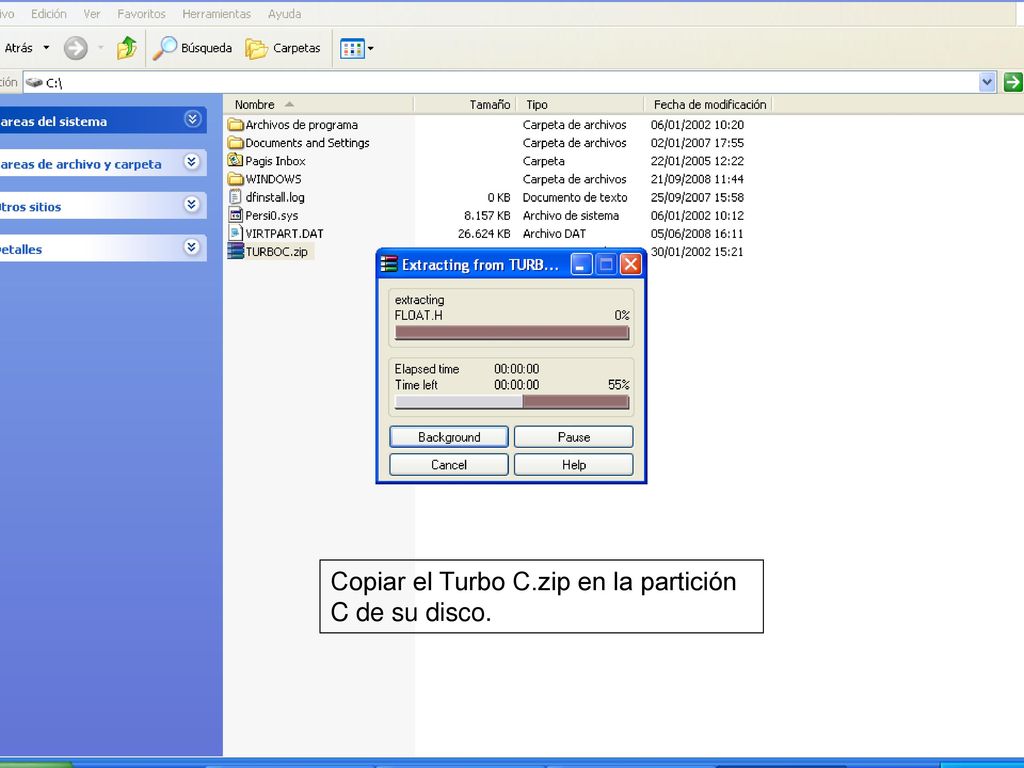Open the Ayuda menu

pos(284,14)
